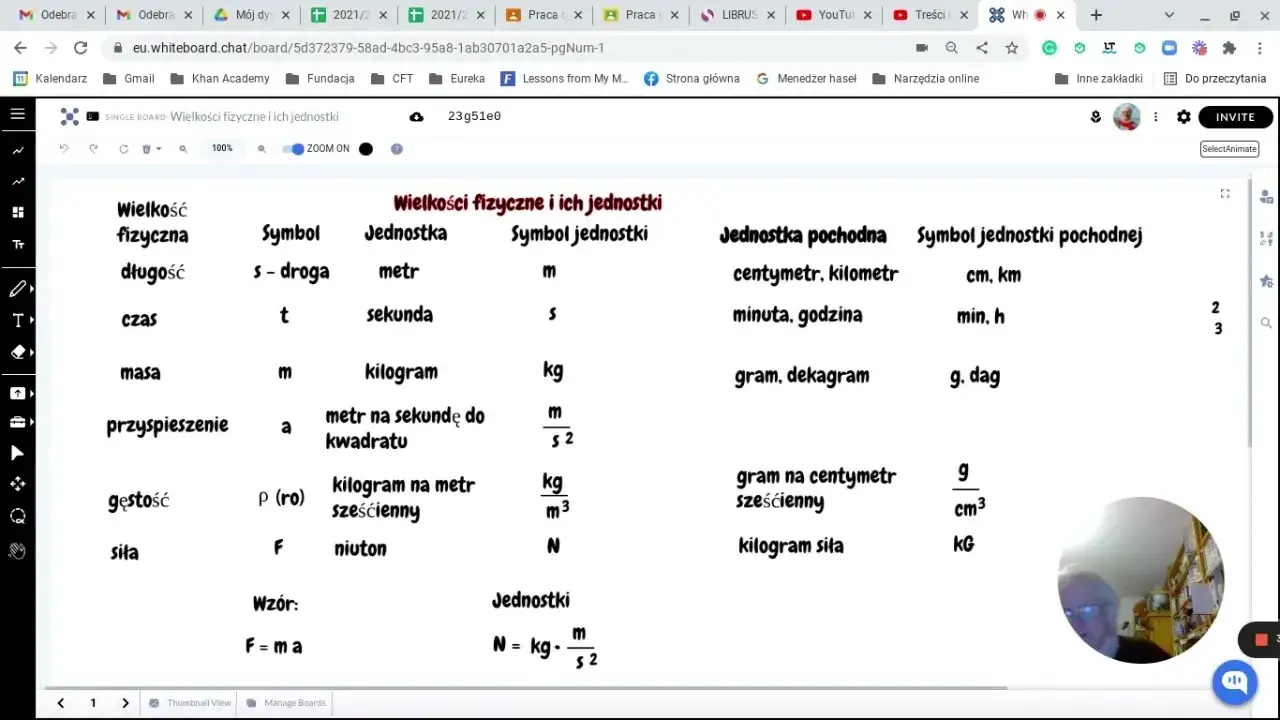Switch to the Thumbnail View tab
The width and height of the screenshot is (1280, 720).
[x=198, y=702]
